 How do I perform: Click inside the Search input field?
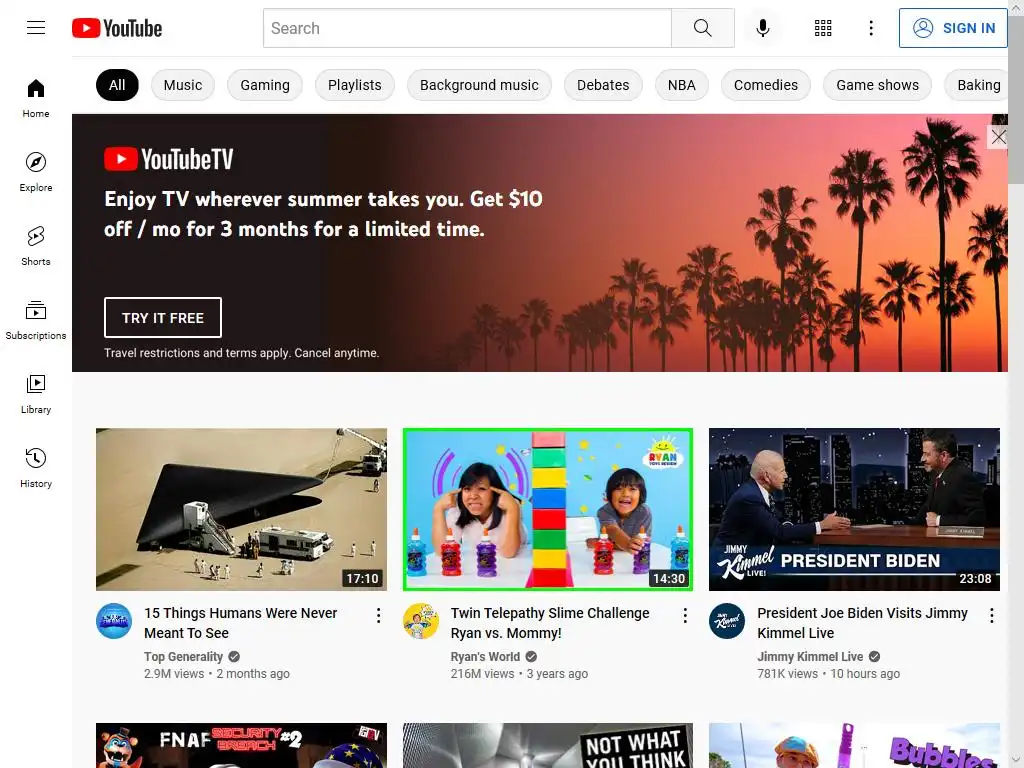point(468,28)
